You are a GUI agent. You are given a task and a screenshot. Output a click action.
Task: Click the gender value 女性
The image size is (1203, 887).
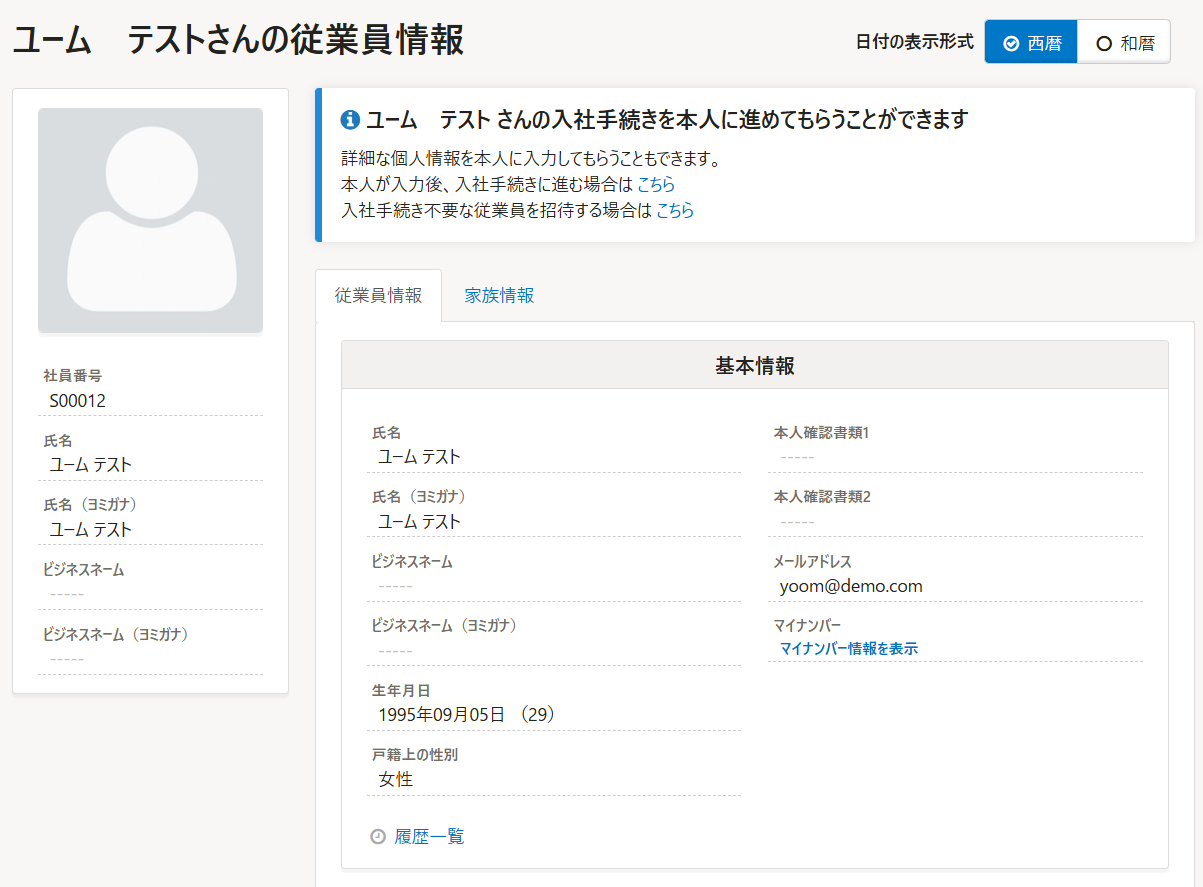(x=396, y=780)
